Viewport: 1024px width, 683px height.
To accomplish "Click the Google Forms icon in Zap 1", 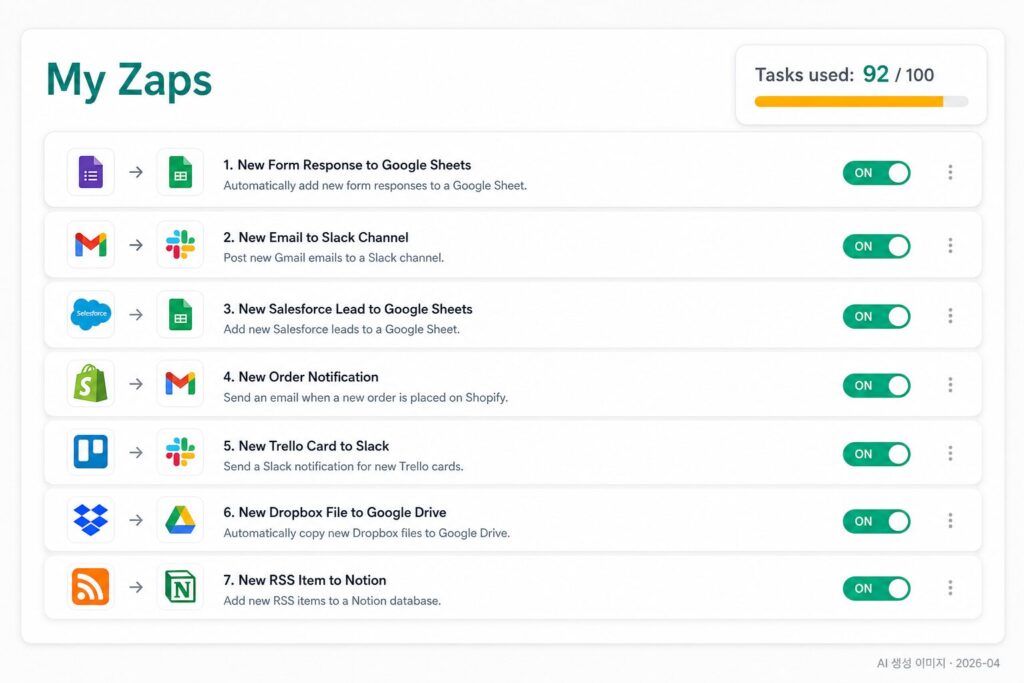I will 91,172.
